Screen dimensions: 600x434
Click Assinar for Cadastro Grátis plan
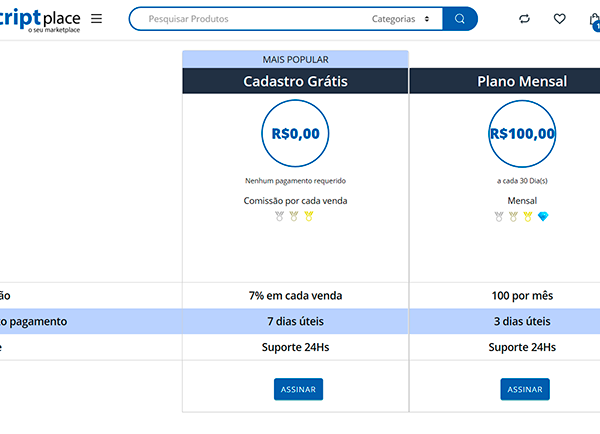pos(298,389)
